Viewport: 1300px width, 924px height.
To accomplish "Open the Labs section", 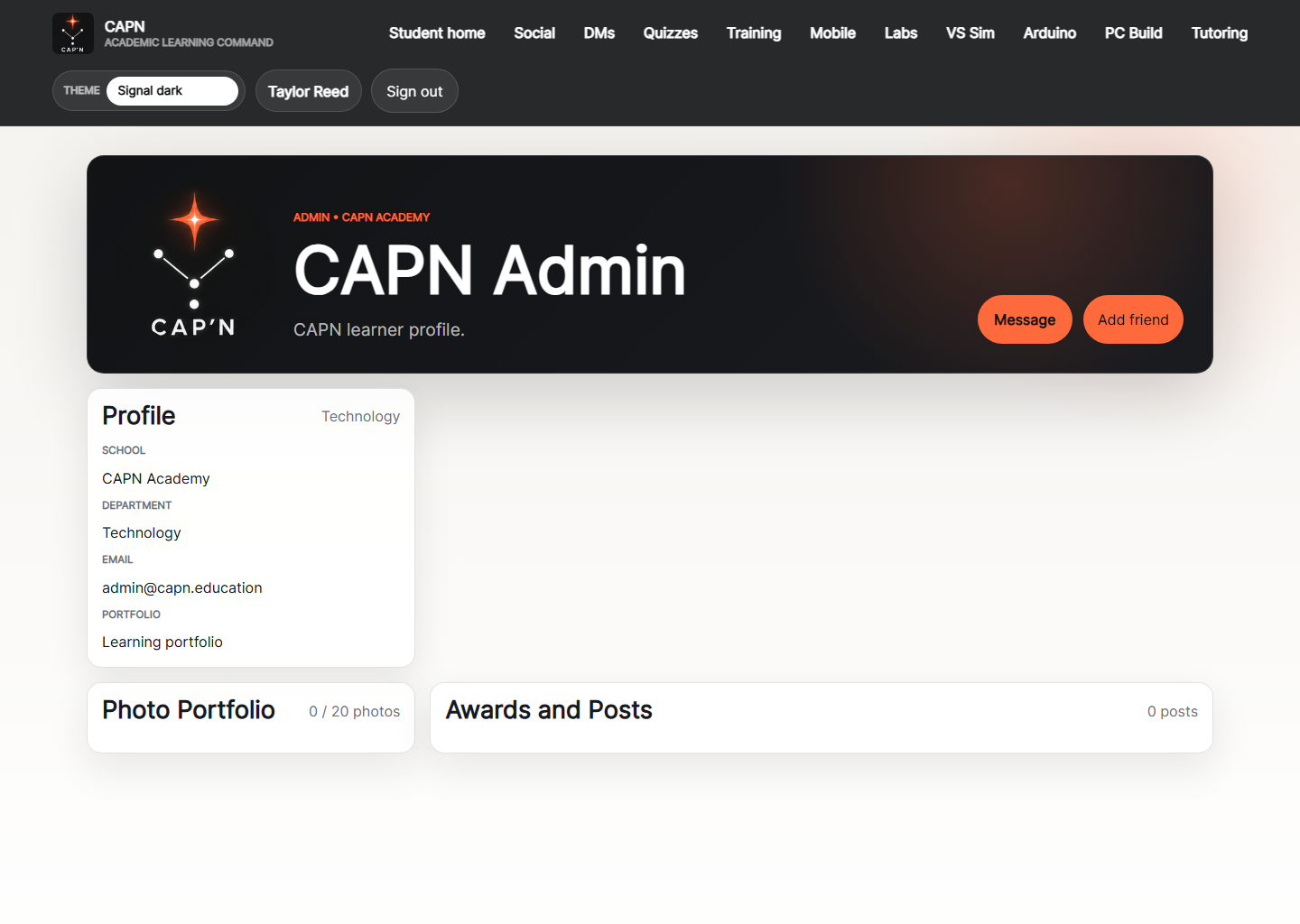I will (901, 33).
